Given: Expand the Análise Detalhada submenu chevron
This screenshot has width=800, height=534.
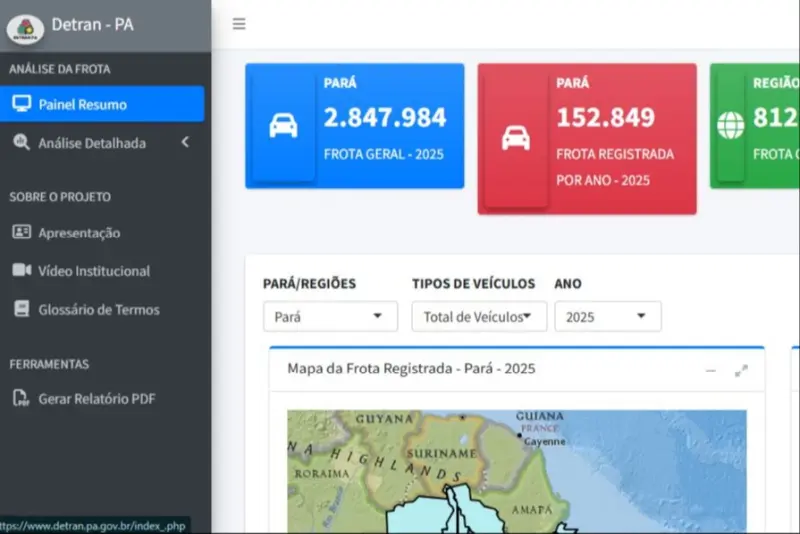Looking at the screenshot, I should 185,143.
